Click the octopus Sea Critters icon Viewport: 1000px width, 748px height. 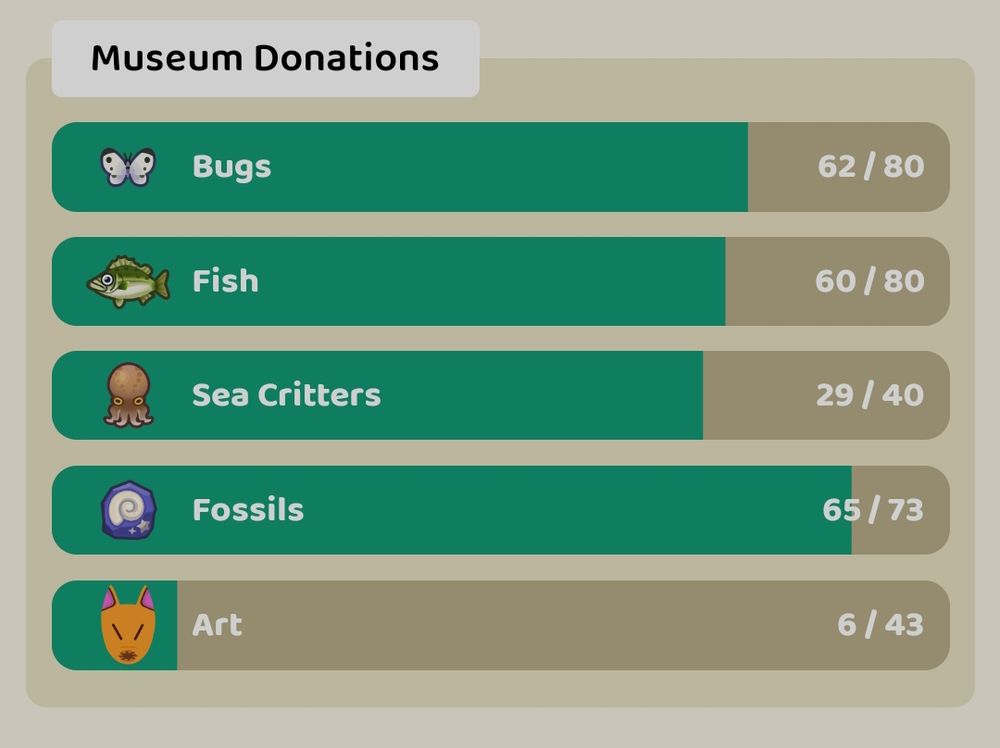(128, 395)
